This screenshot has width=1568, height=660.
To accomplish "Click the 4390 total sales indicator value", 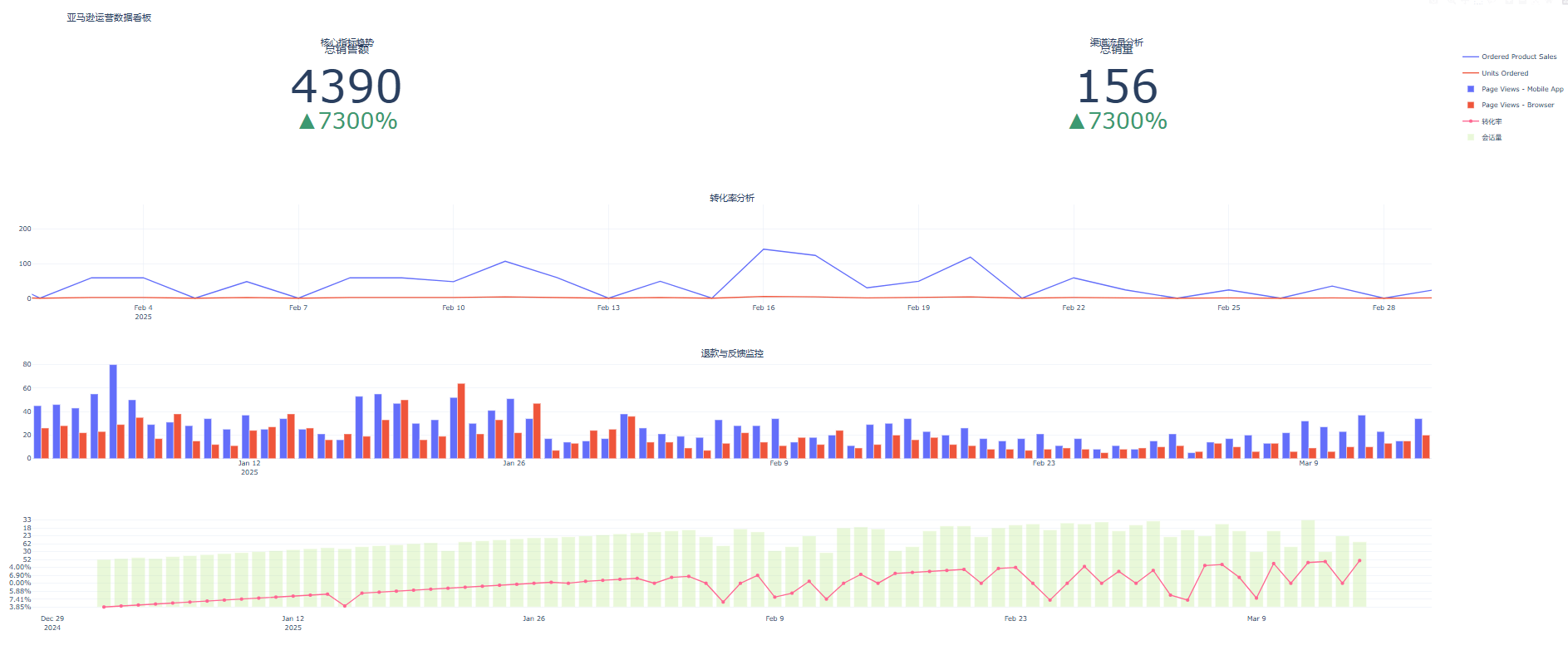I will click(347, 86).
